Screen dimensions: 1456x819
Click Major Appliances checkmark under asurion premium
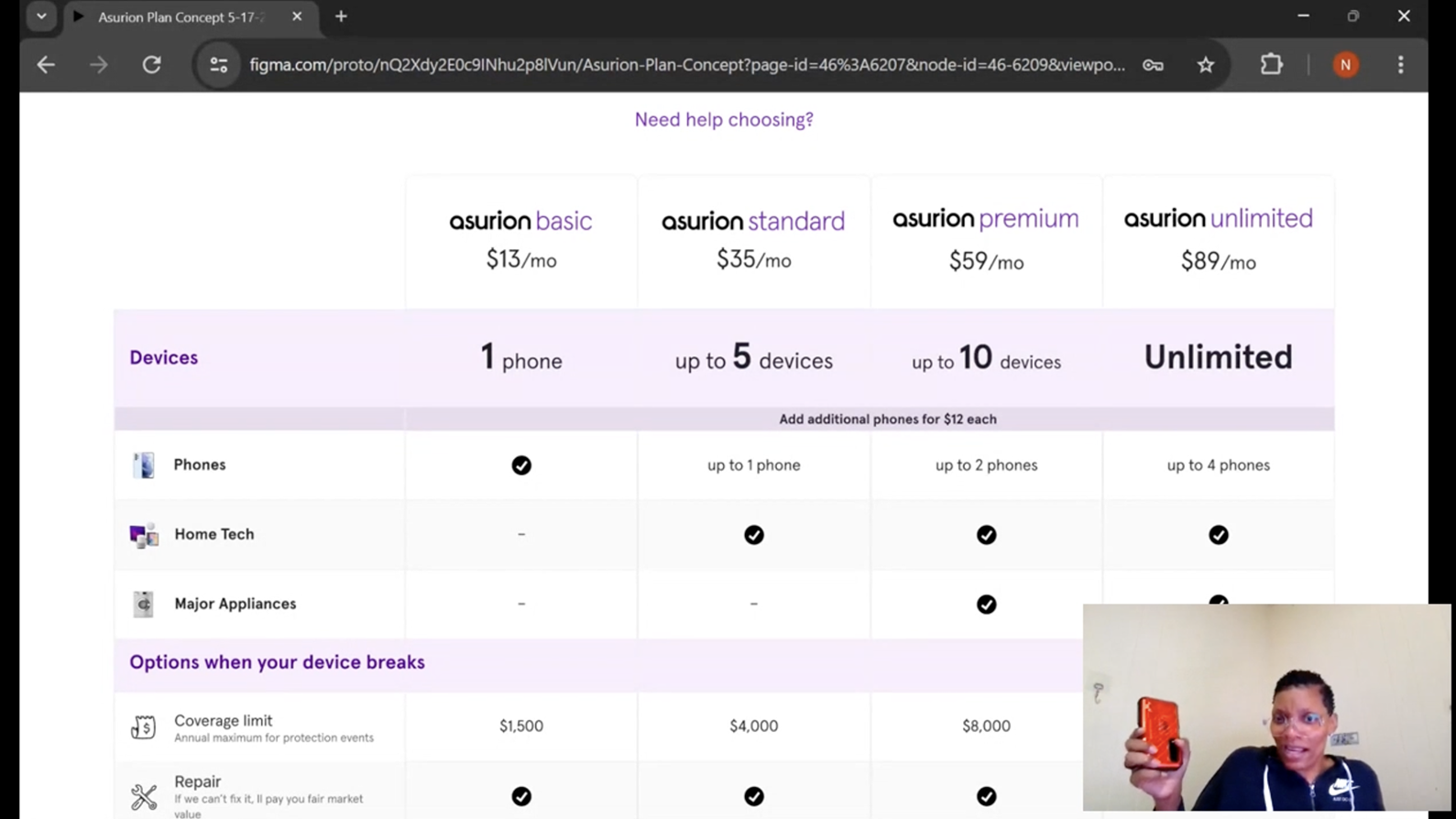pos(986,605)
